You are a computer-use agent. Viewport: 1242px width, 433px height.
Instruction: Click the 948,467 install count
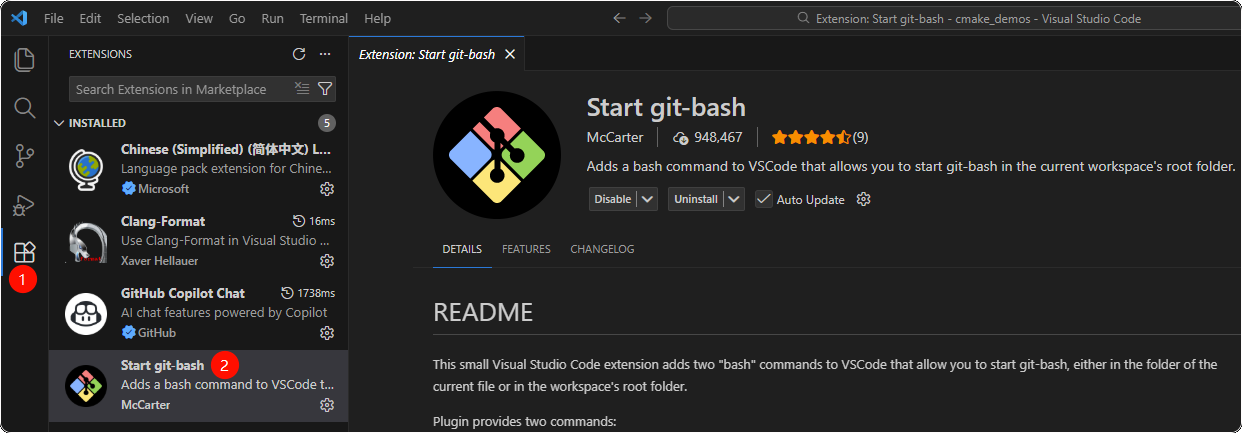coord(718,137)
